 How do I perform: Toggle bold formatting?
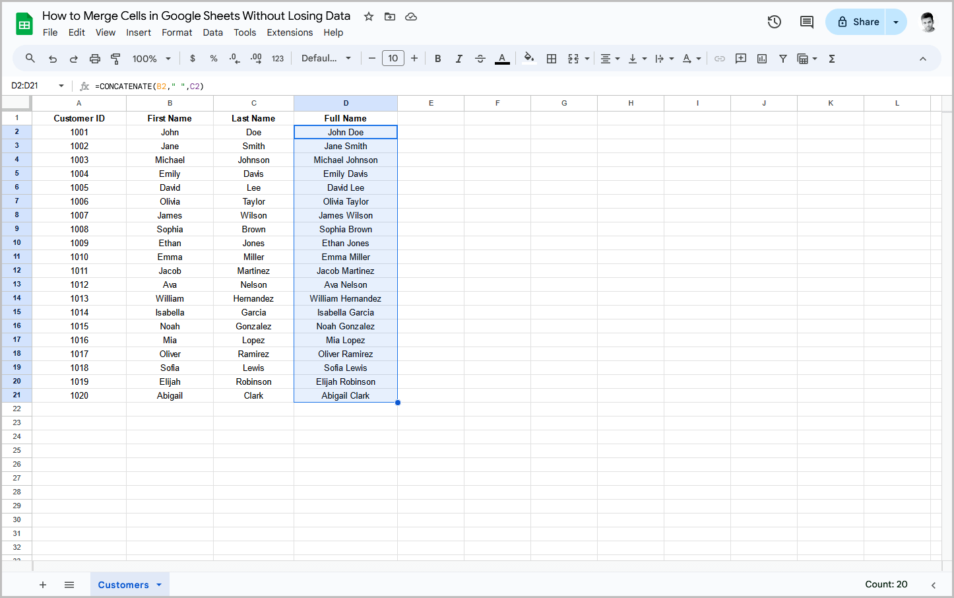(x=437, y=58)
